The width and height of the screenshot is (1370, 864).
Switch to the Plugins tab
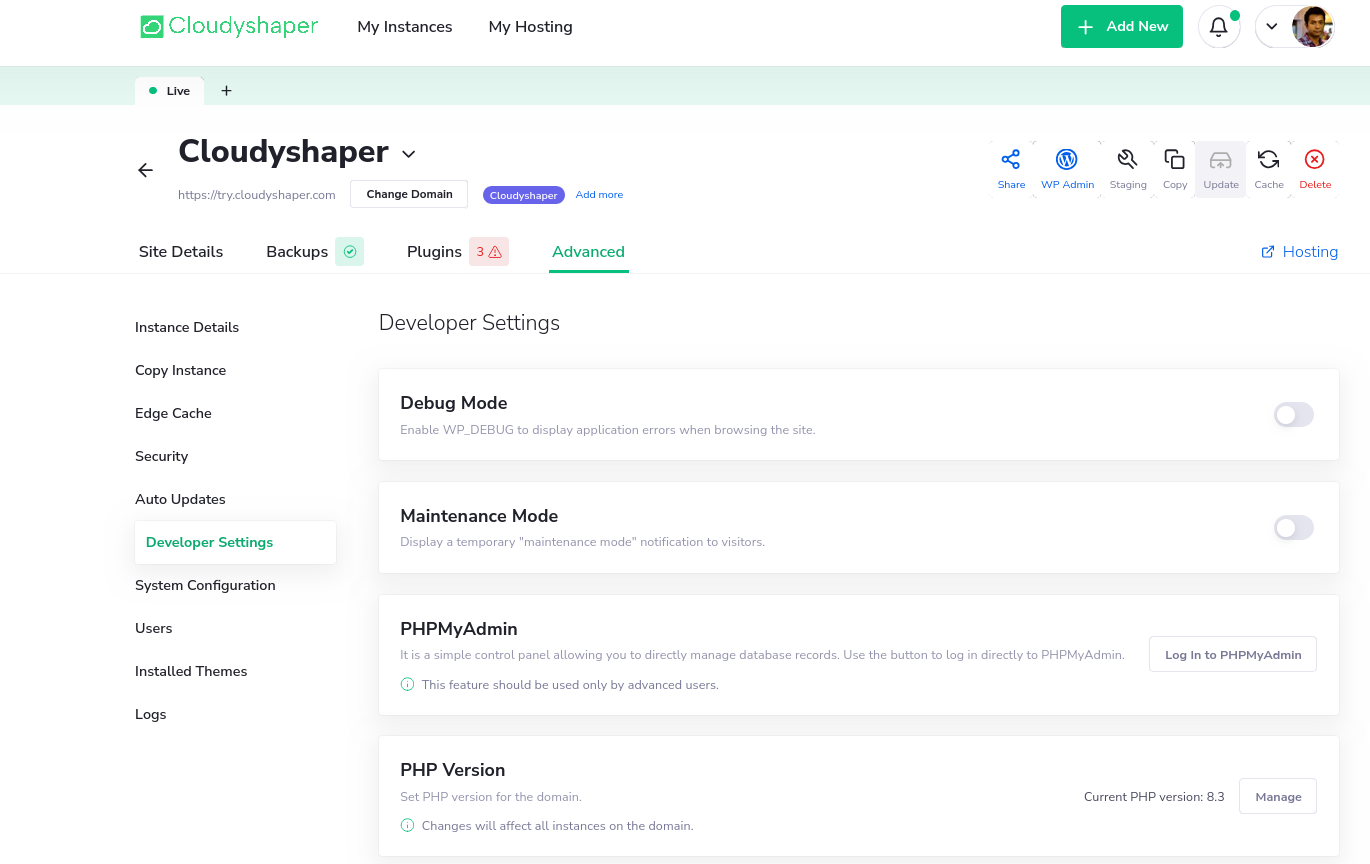[434, 251]
